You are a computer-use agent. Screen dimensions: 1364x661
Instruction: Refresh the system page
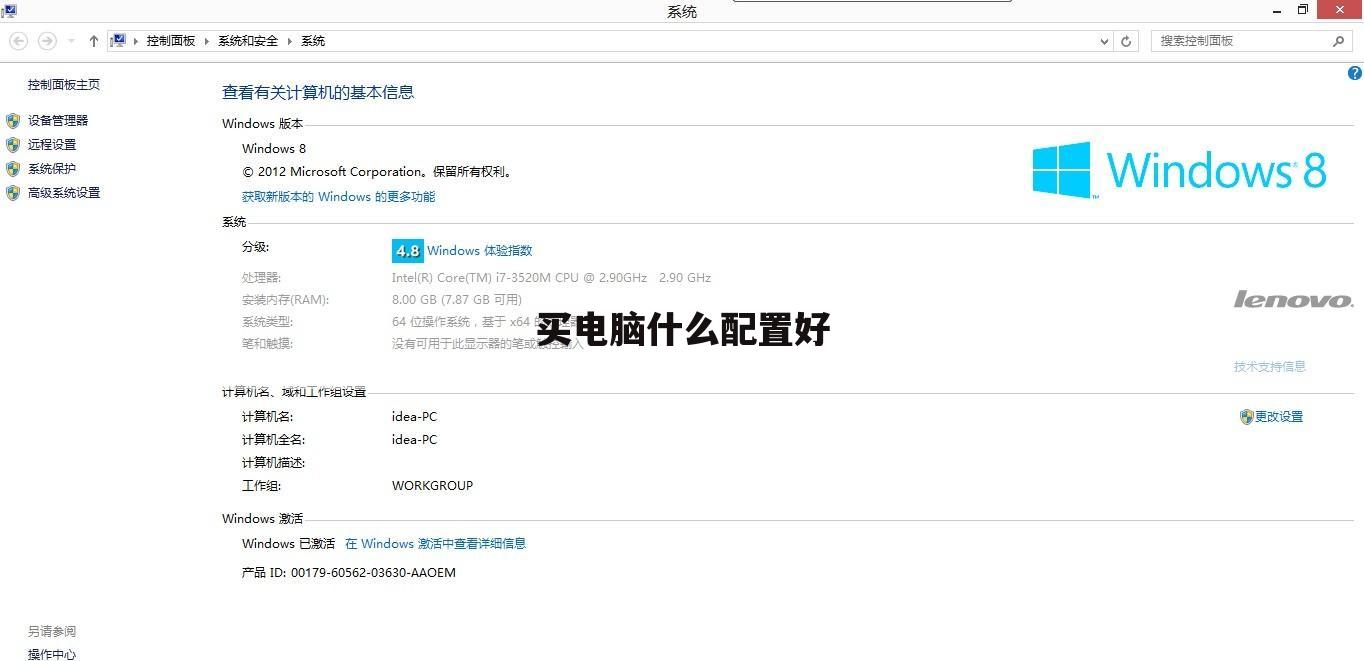(1126, 41)
